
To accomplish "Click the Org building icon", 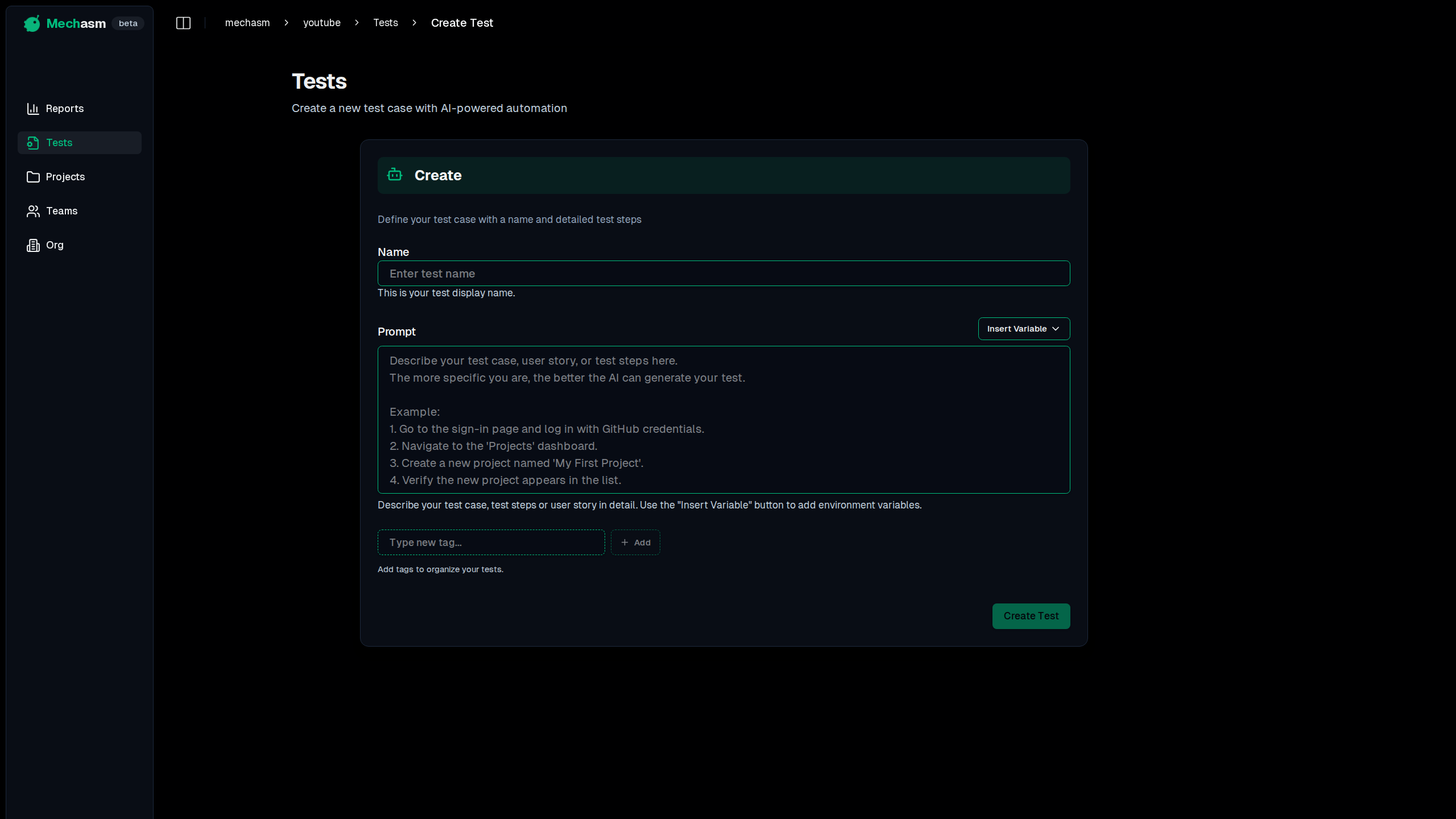I will pyautogui.click(x=33, y=245).
